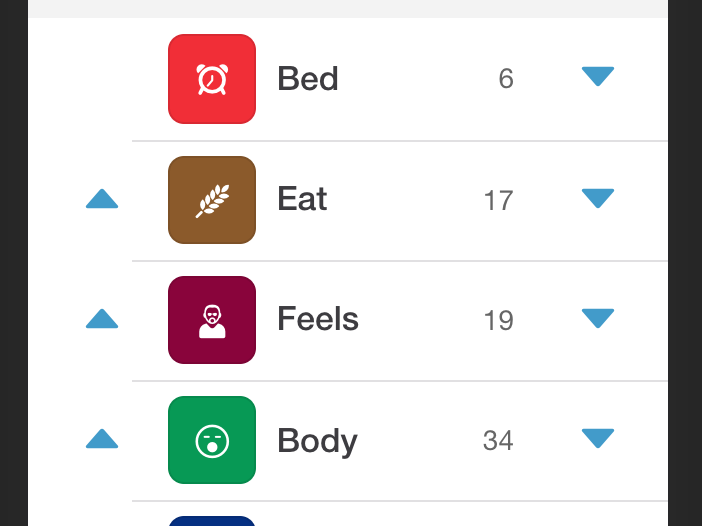The image size is (702, 526).
Task: Click the count 34 beside Body
Action: pos(498,440)
